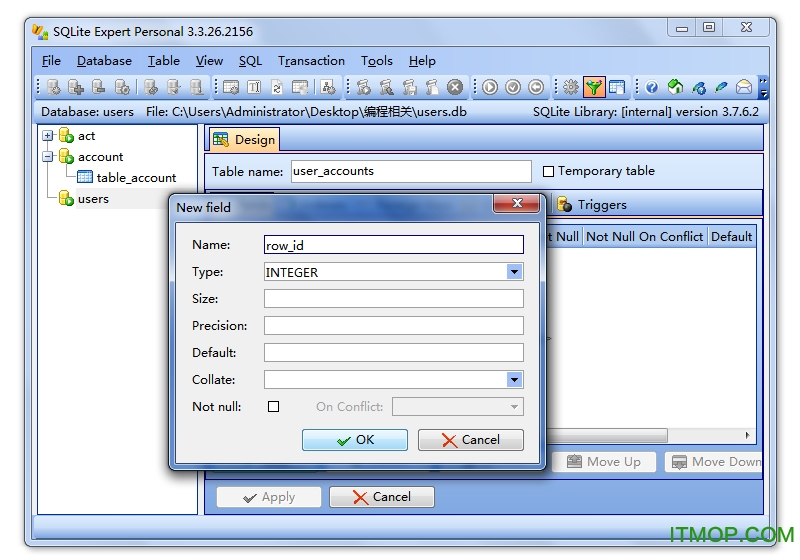The width and height of the screenshot is (800, 560).
Task: Click the add database (plus) toolbar icon
Action: click(76, 87)
